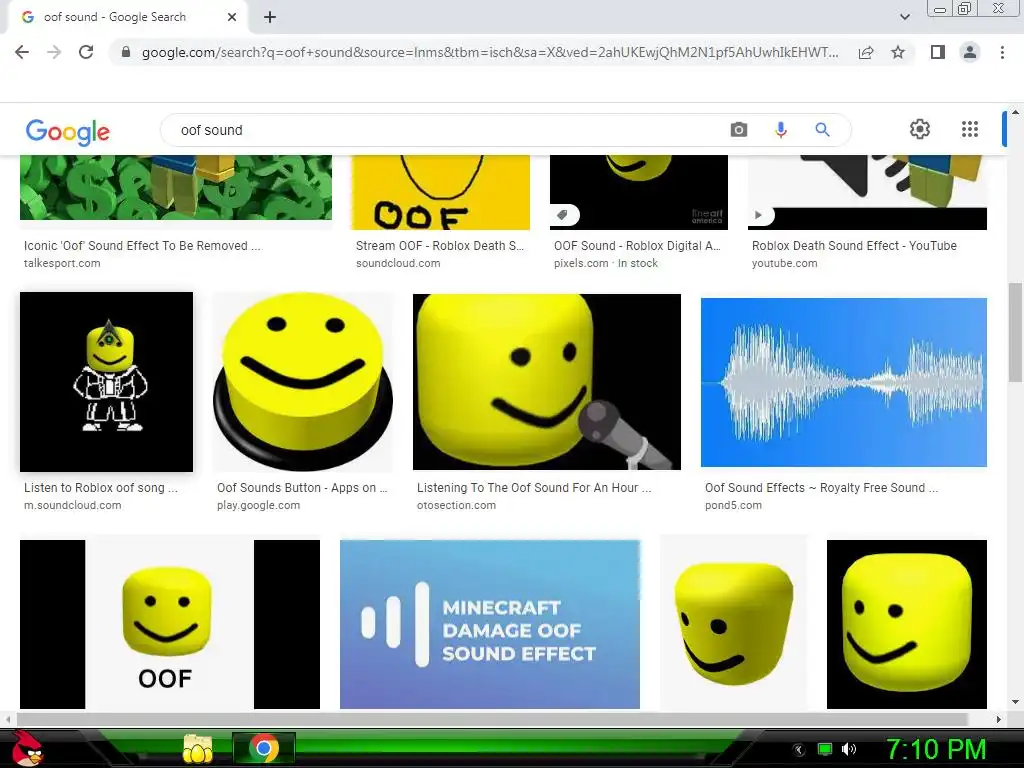Screen dimensions: 1024x768
Task: Open 'OOF Sound - Roblox Digital A...' pixels.com result
Action: 637,246
